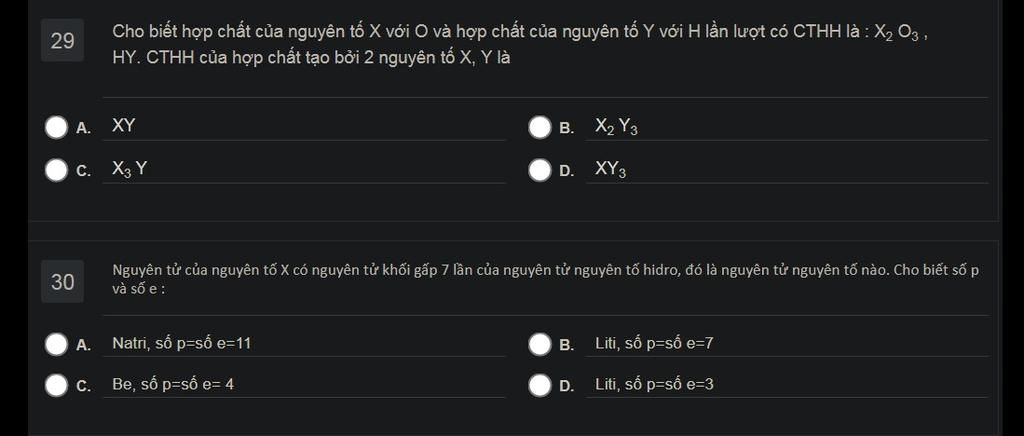1024x436 pixels.
Task: Select radio button B for question 29
Action: pos(540,127)
